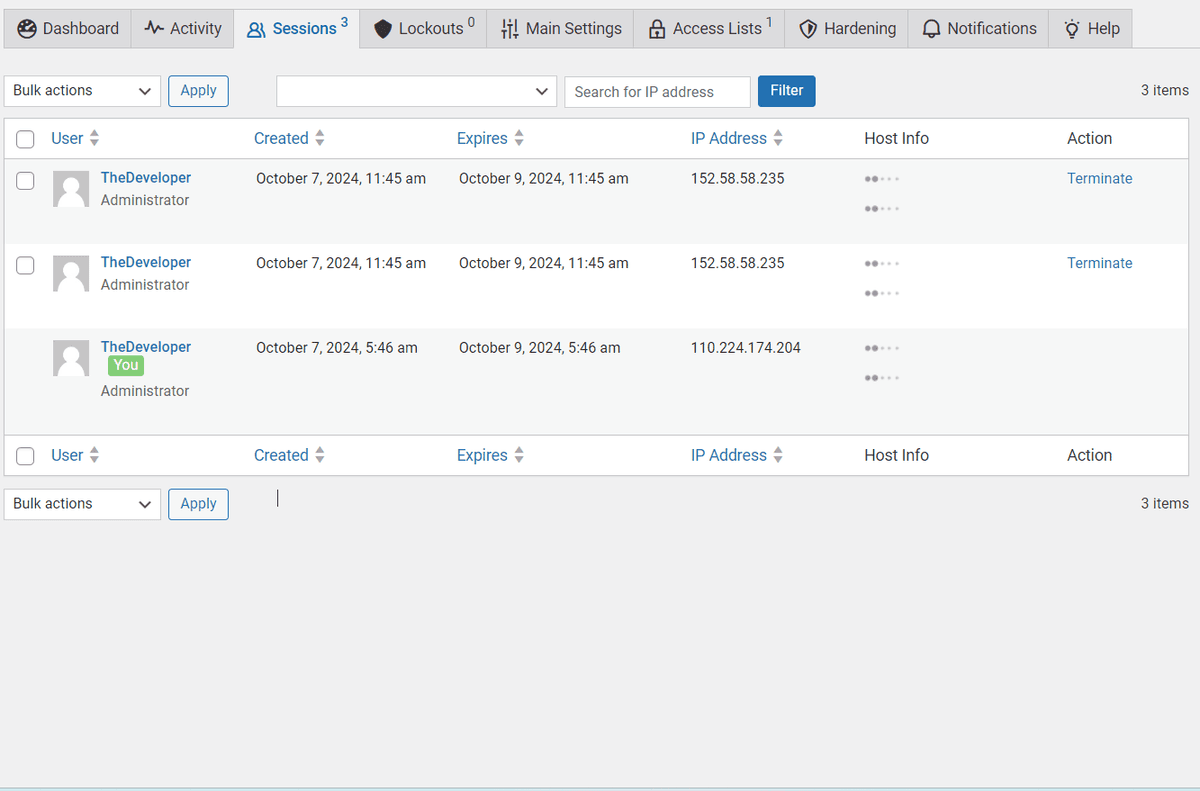This screenshot has height=791, width=1200.
Task: Open Notifications via the bell icon
Action: click(931, 28)
